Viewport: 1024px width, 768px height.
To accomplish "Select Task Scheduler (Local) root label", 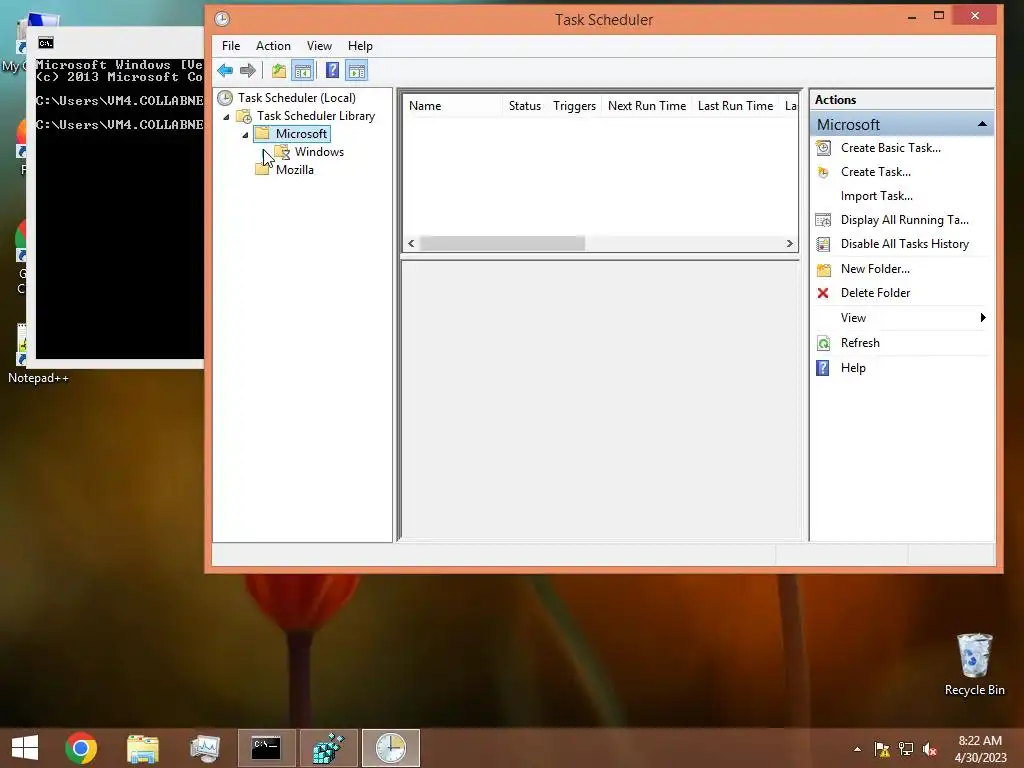I will click(296, 98).
